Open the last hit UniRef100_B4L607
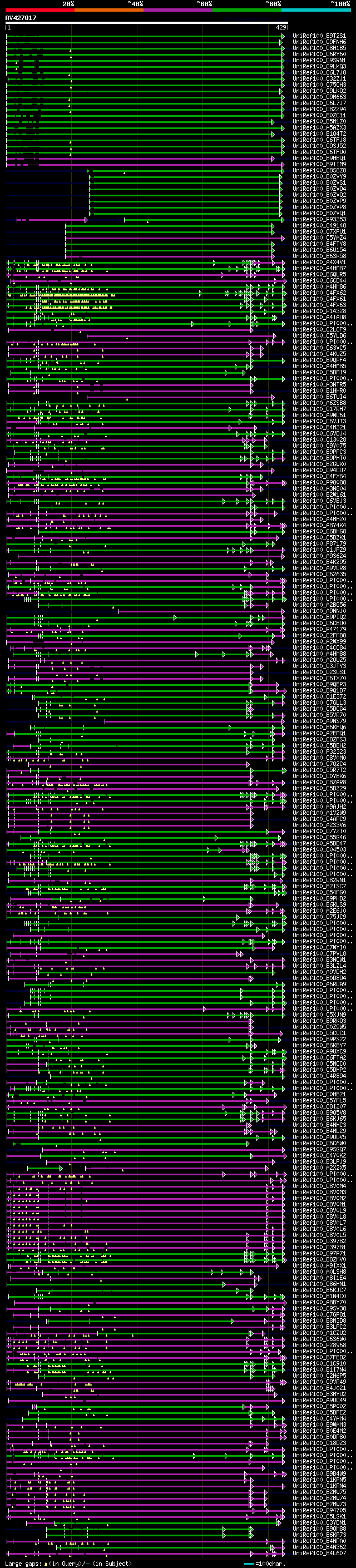Image resolution: width=356 pixels, height=1568 pixels. 319,1553
